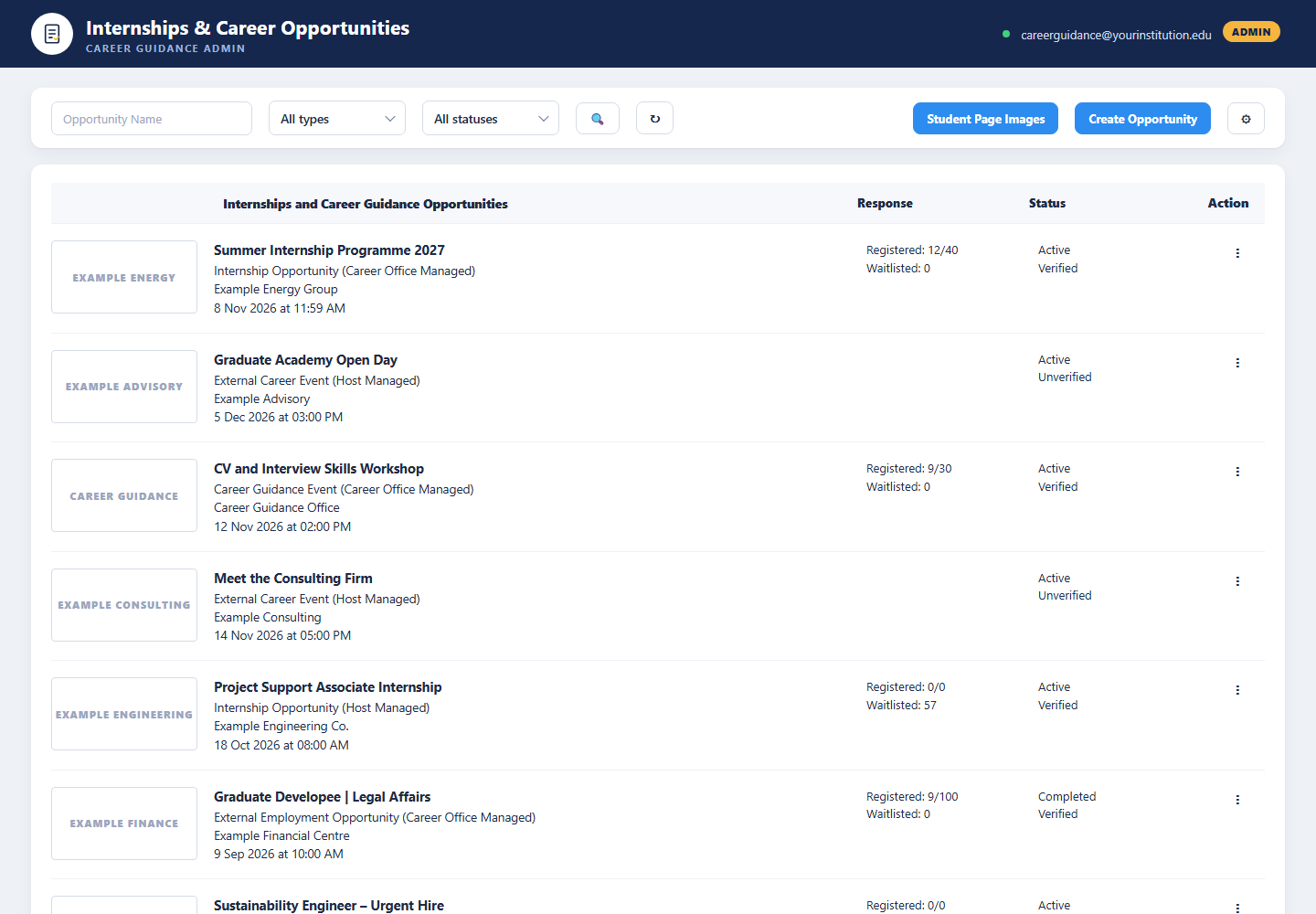Click the Example Consulting thumbnail
1316x914 pixels.
124,605
